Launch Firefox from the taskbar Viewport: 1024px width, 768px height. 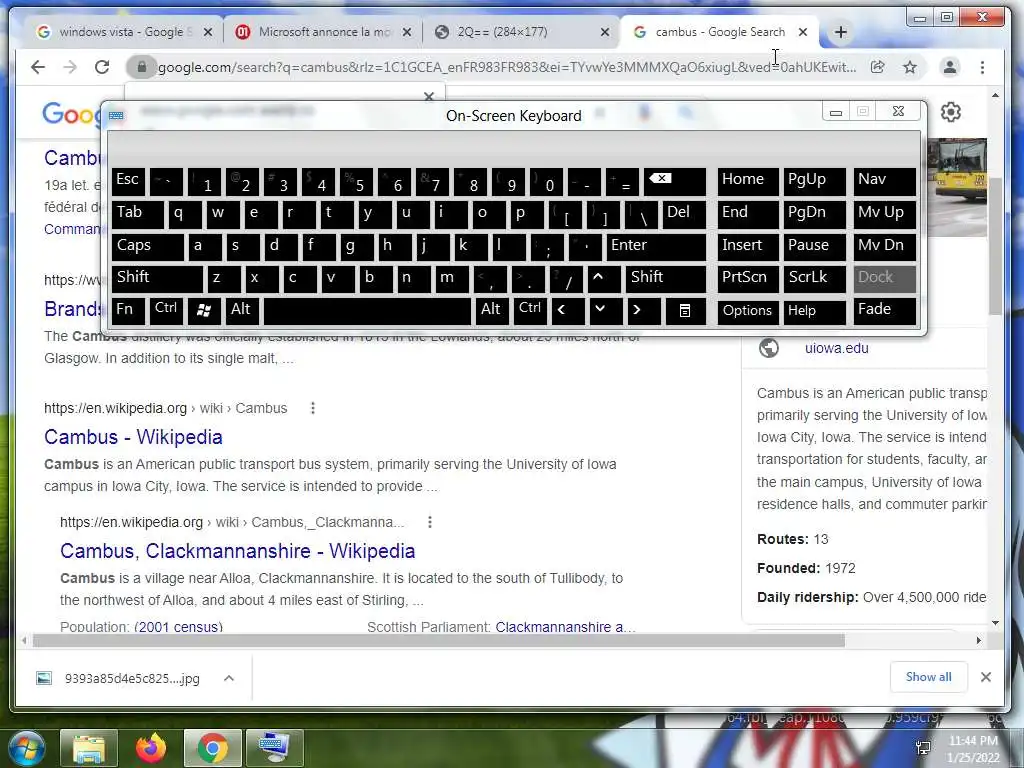click(x=151, y=748)
